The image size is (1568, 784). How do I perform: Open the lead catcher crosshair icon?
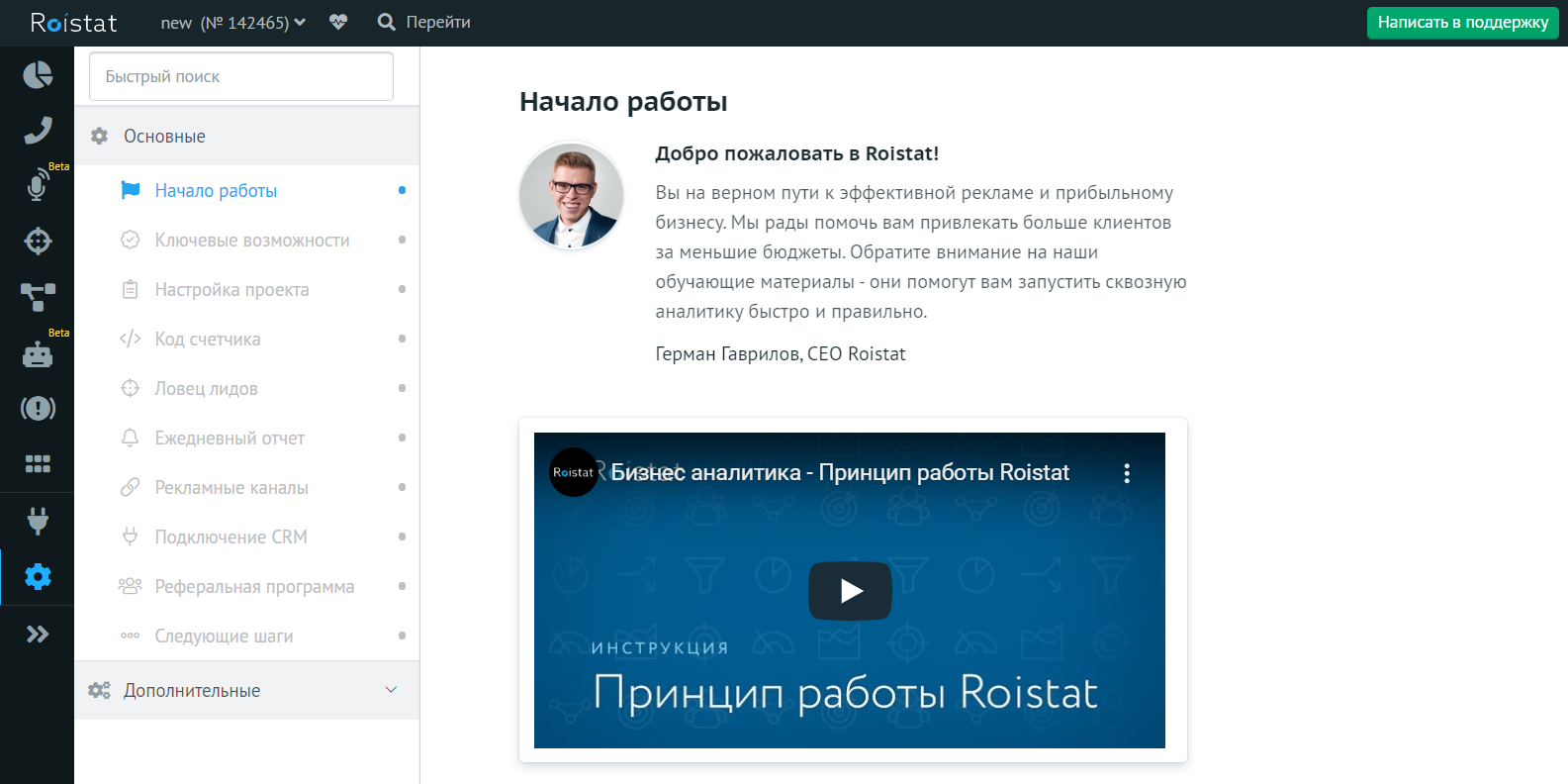38,241
